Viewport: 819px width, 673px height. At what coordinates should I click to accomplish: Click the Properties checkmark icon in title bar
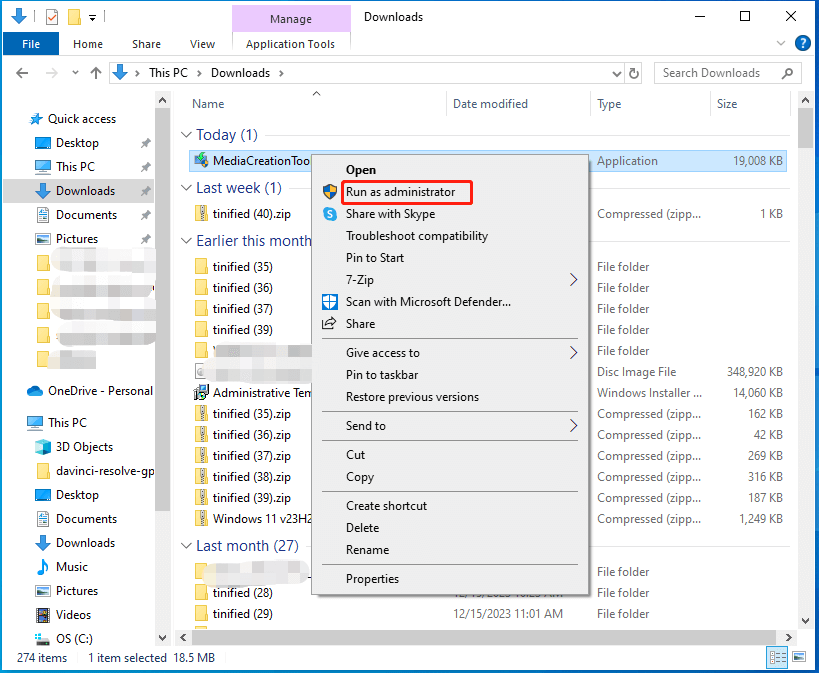52,17
